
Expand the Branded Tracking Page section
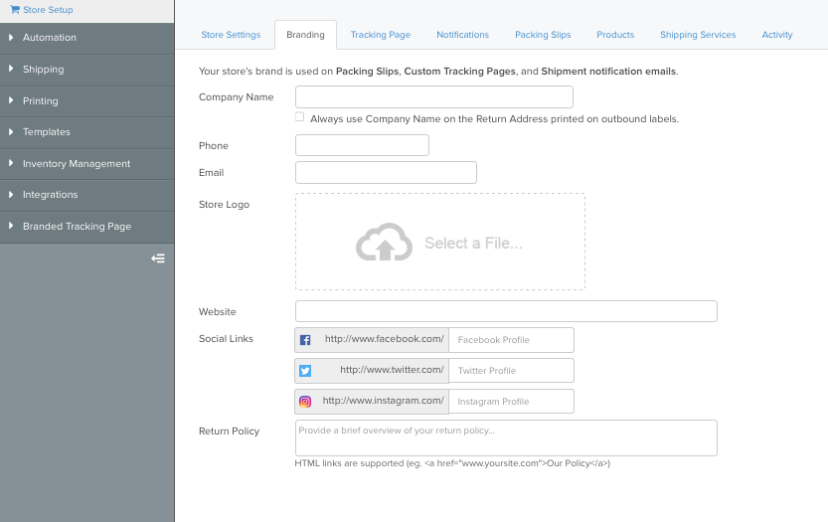(87, 226)
